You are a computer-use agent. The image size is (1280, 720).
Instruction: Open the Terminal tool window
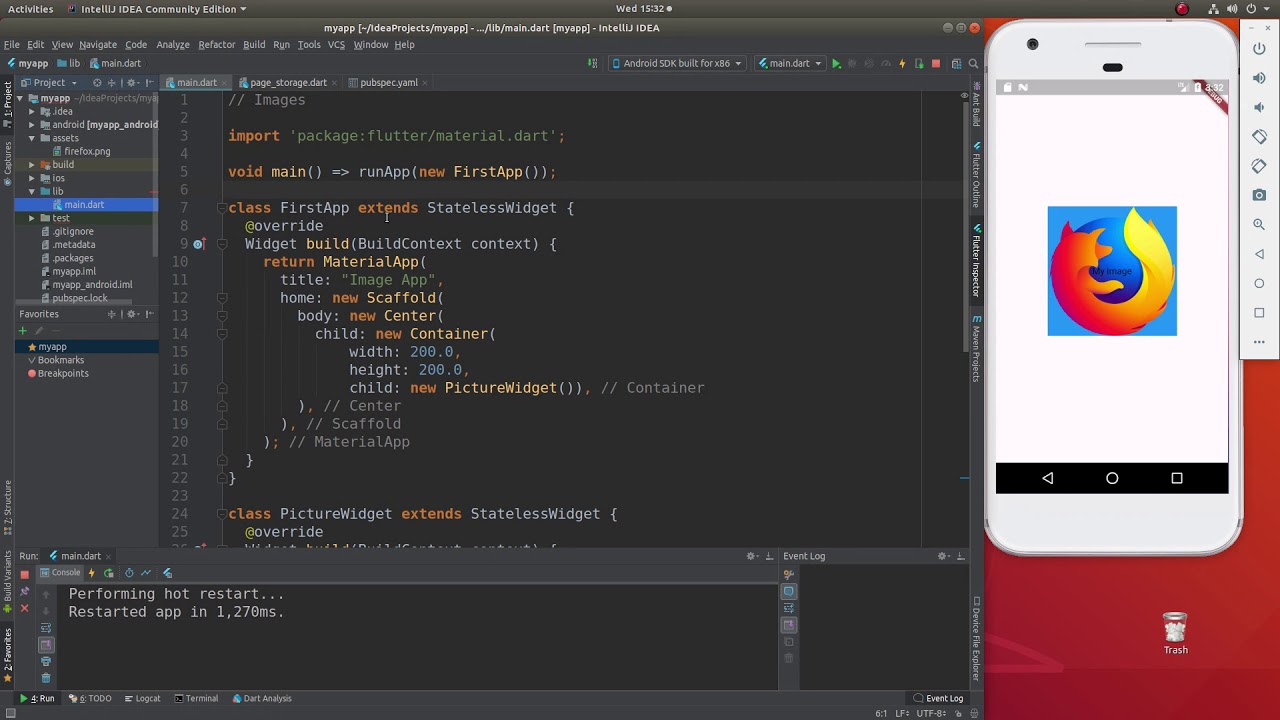(196, 699)
